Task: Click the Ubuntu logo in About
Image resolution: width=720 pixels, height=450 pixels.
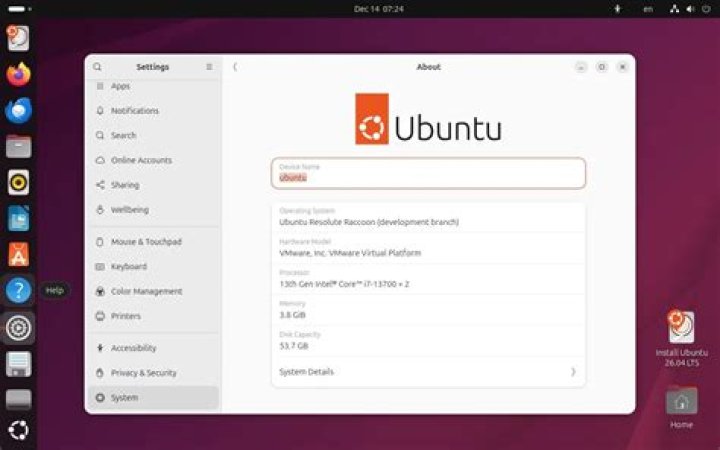Action: 428,119
